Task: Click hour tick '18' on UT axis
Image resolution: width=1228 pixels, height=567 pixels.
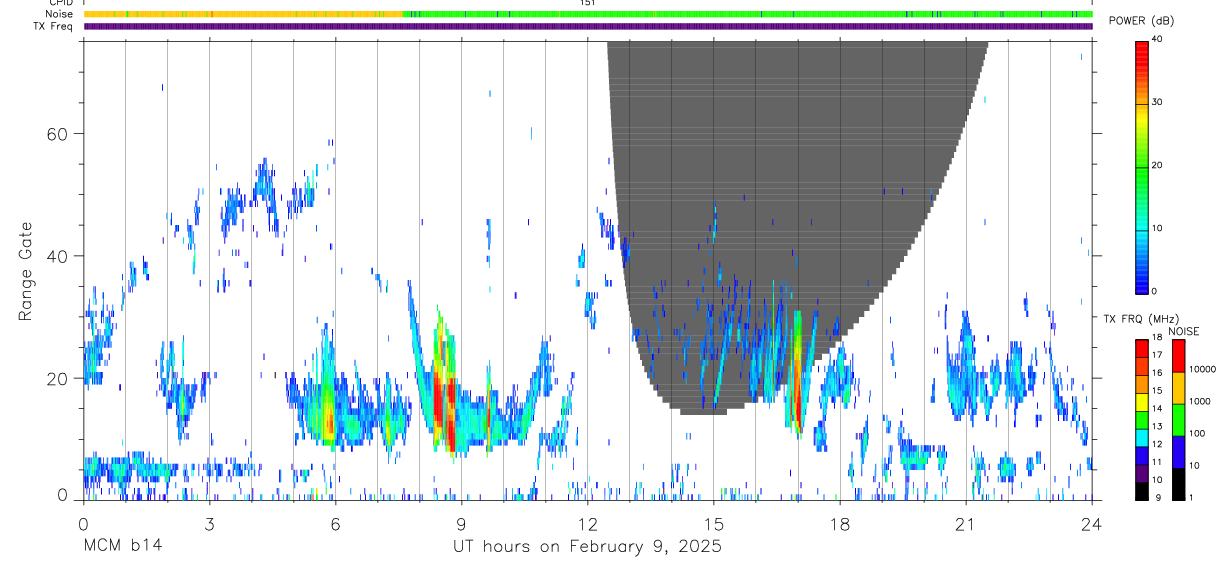Action: tap(839, 524)
